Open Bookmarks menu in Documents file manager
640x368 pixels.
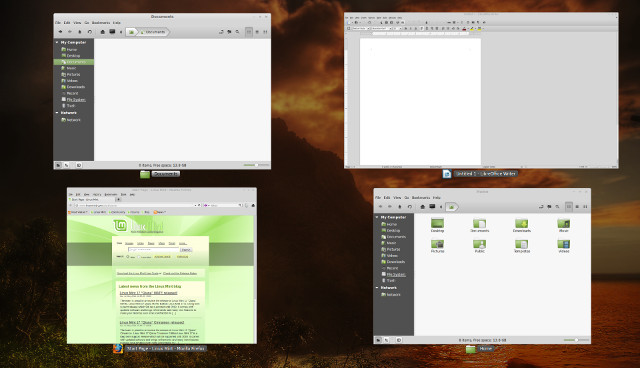pos(101,23)
